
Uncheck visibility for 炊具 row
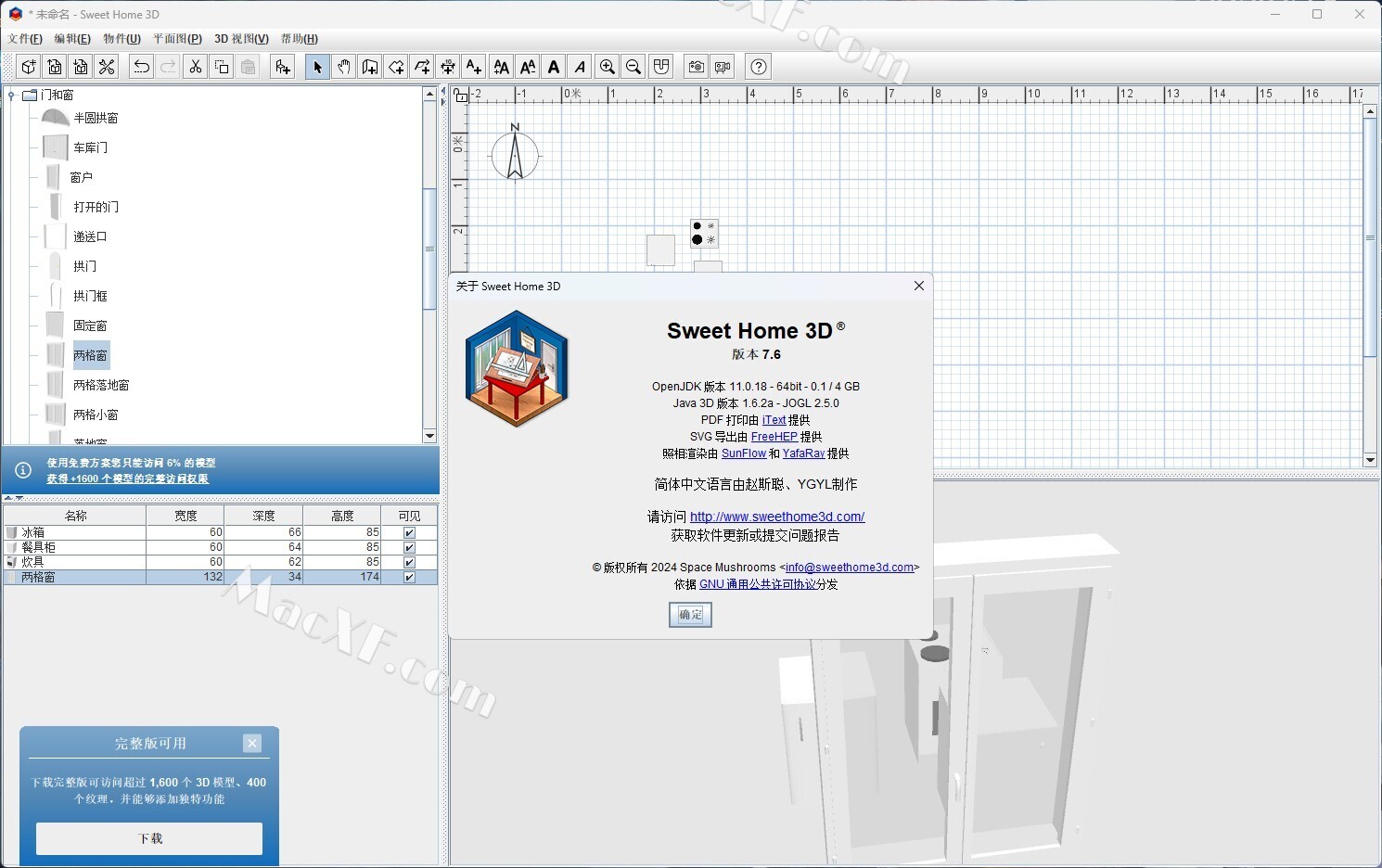[409, 562]
